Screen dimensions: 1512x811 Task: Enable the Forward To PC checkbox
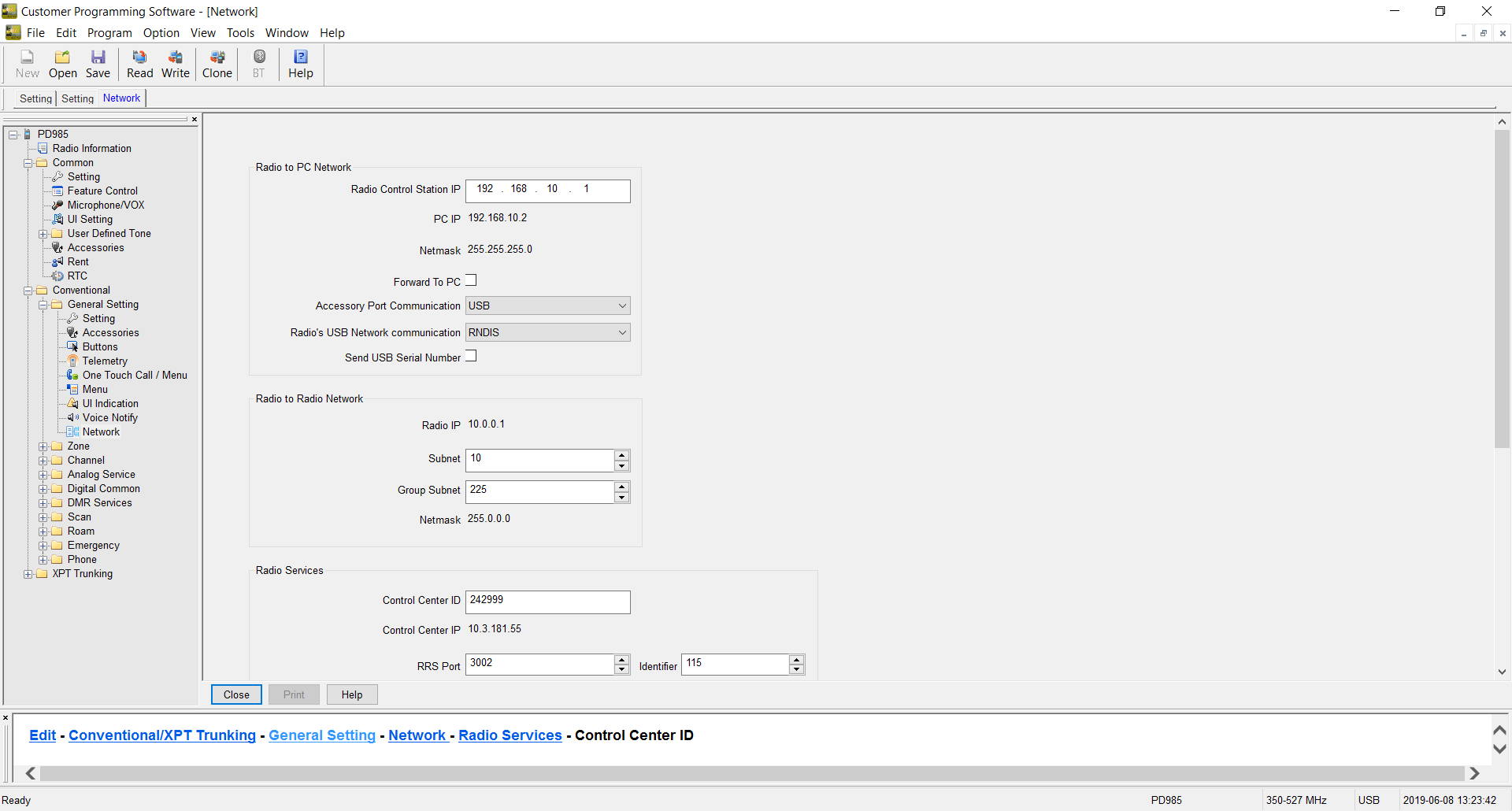[471, 280]
